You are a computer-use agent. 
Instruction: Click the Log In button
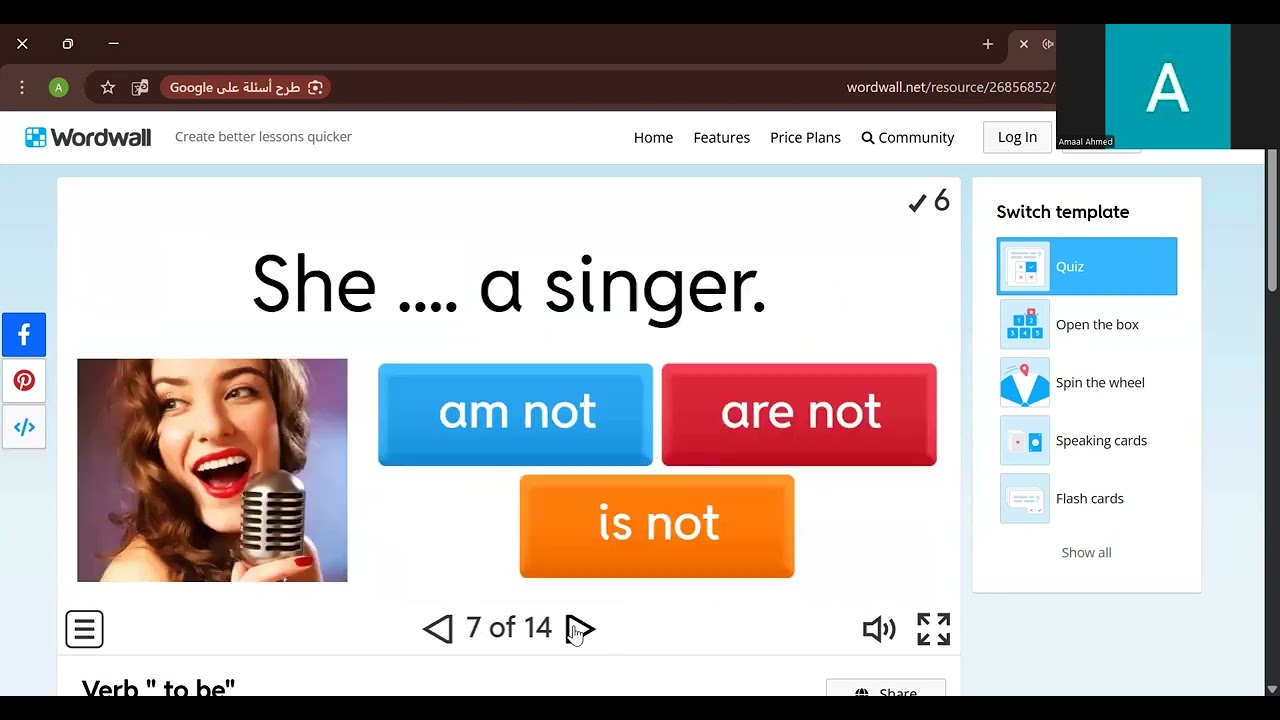click(x=1017, y=137)
